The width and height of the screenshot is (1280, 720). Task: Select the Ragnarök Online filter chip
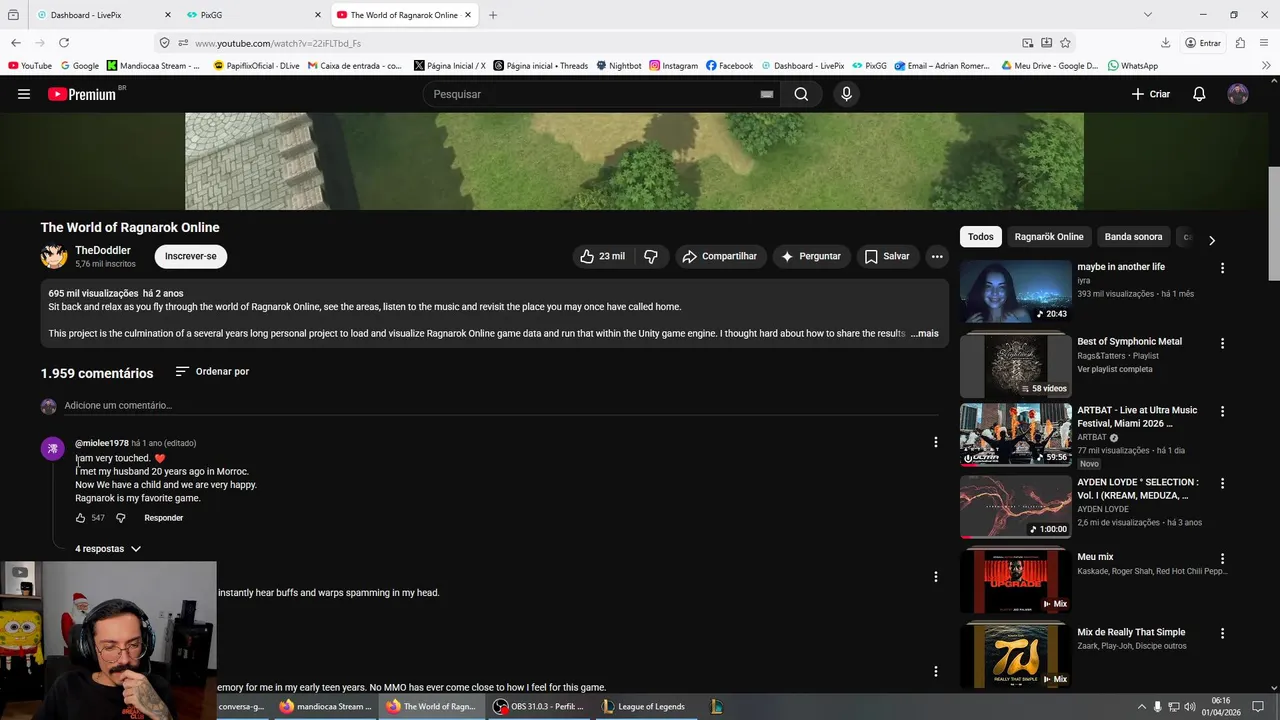point(1049,237)
